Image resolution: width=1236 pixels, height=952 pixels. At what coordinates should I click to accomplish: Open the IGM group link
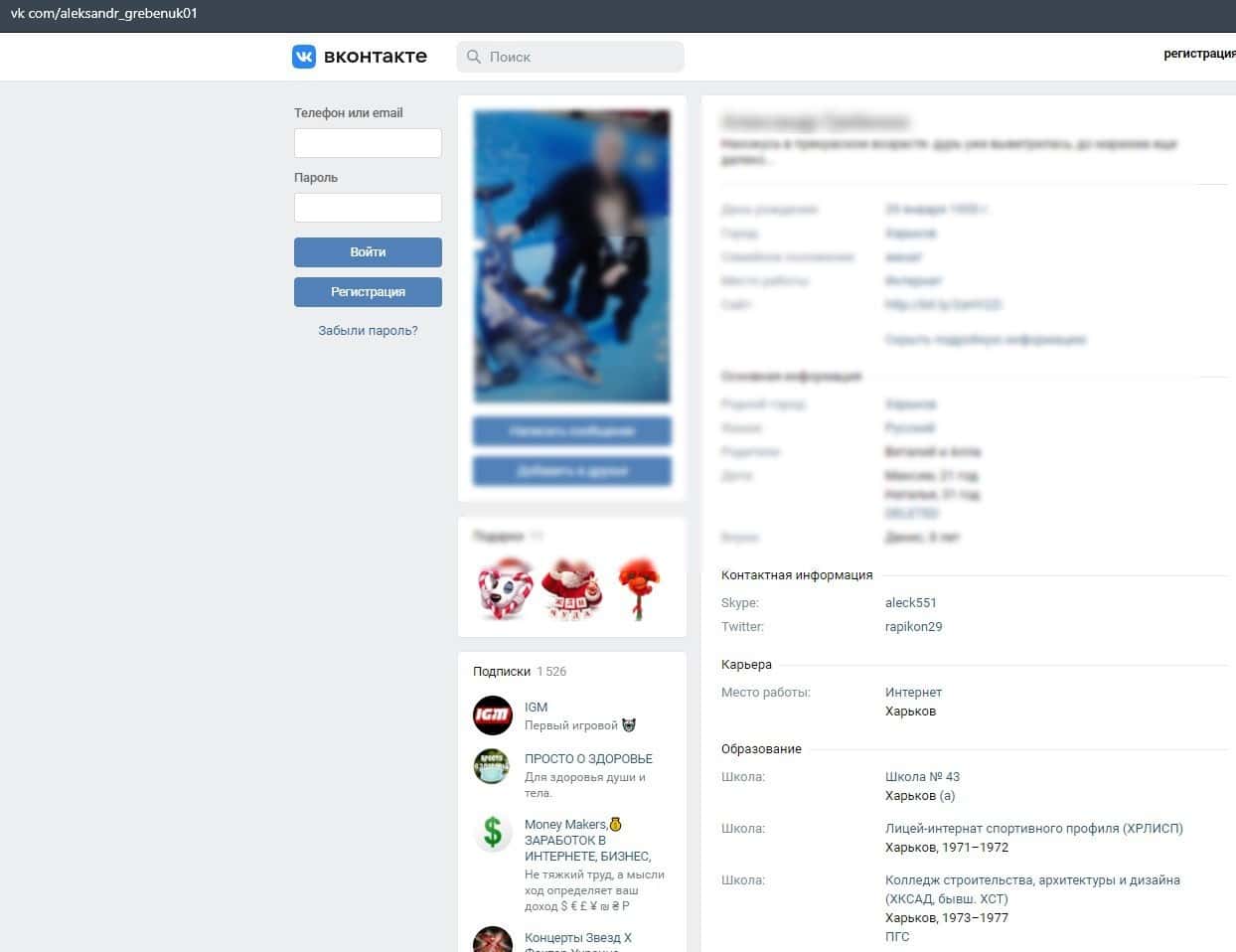point(536,708)
